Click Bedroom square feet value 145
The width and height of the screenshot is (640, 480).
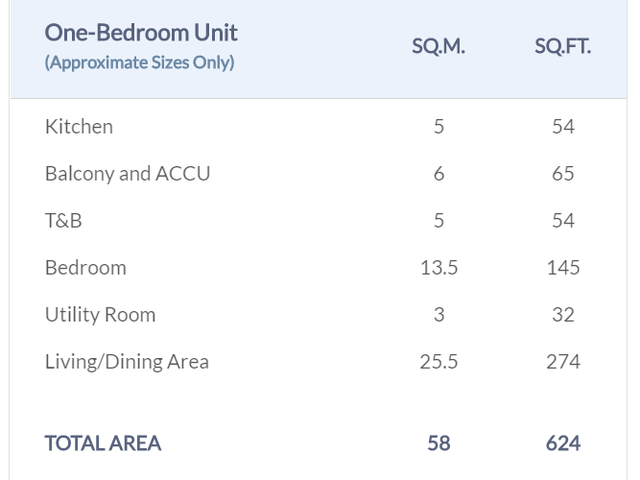click(x=563, y=268)
